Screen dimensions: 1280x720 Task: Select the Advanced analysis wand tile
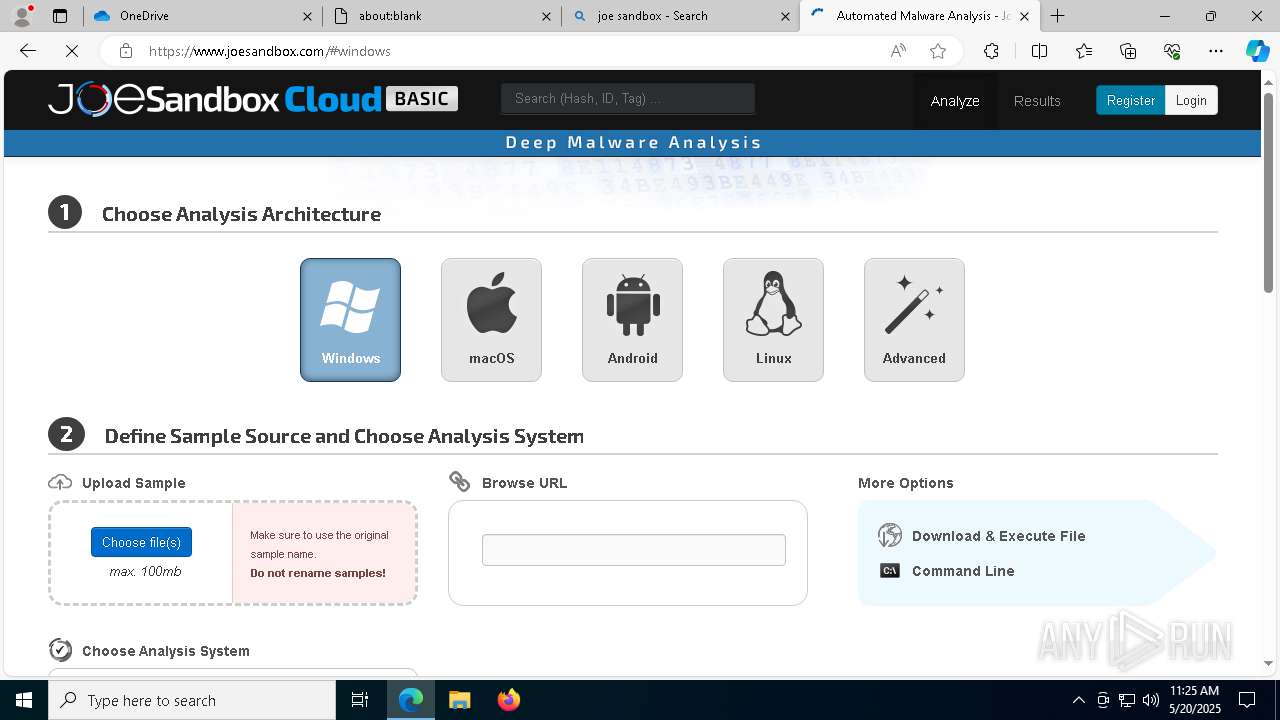click(914, 320)
